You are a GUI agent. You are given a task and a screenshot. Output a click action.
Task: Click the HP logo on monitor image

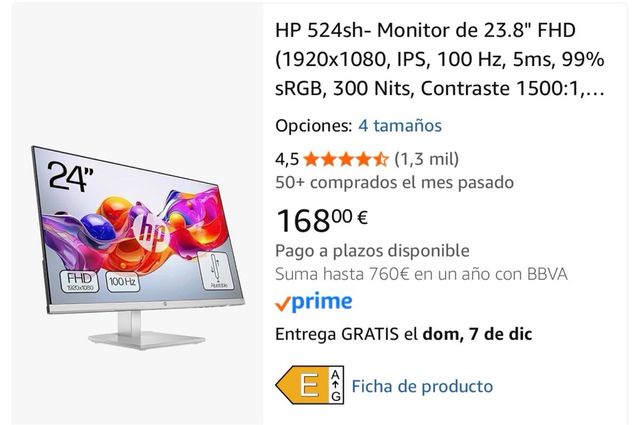(x=150, y=233)
